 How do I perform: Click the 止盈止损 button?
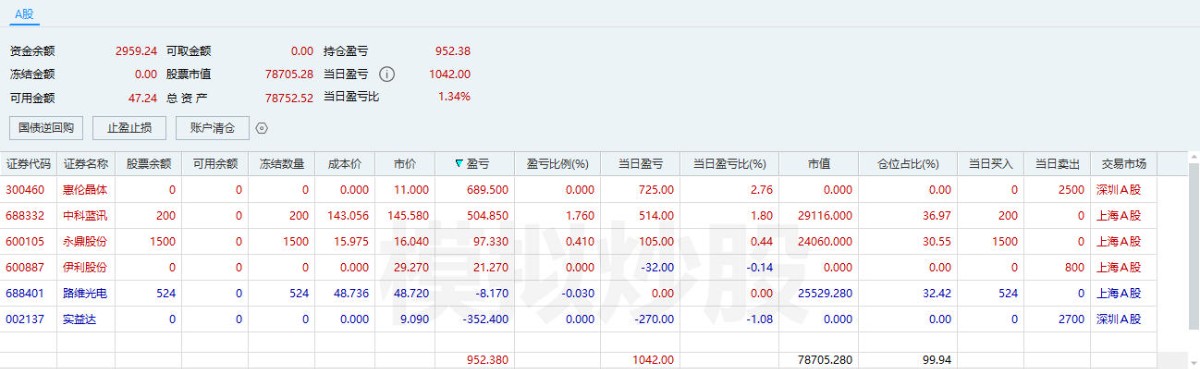pyautogui.click(x=129, y=128)
